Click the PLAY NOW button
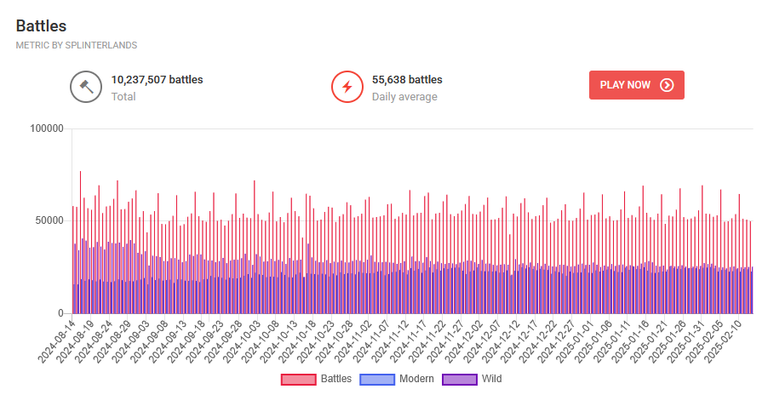This screenshot has height=400, width=768. pyautogui.click(x=636, y=85)
